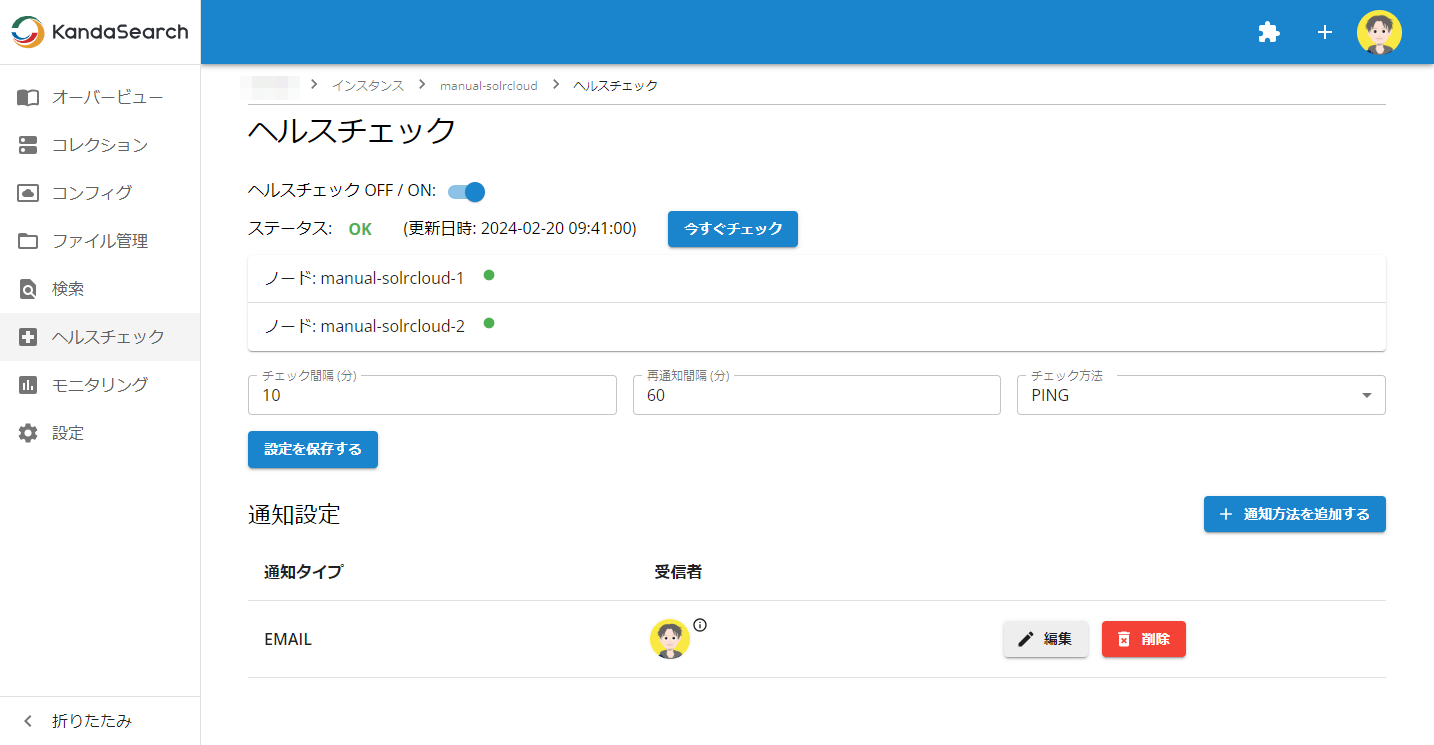Viewport: 1434px width, 745px height.
Task: Open the plugin puzzle-piece icon
Action: click(x=1269, y=32)
